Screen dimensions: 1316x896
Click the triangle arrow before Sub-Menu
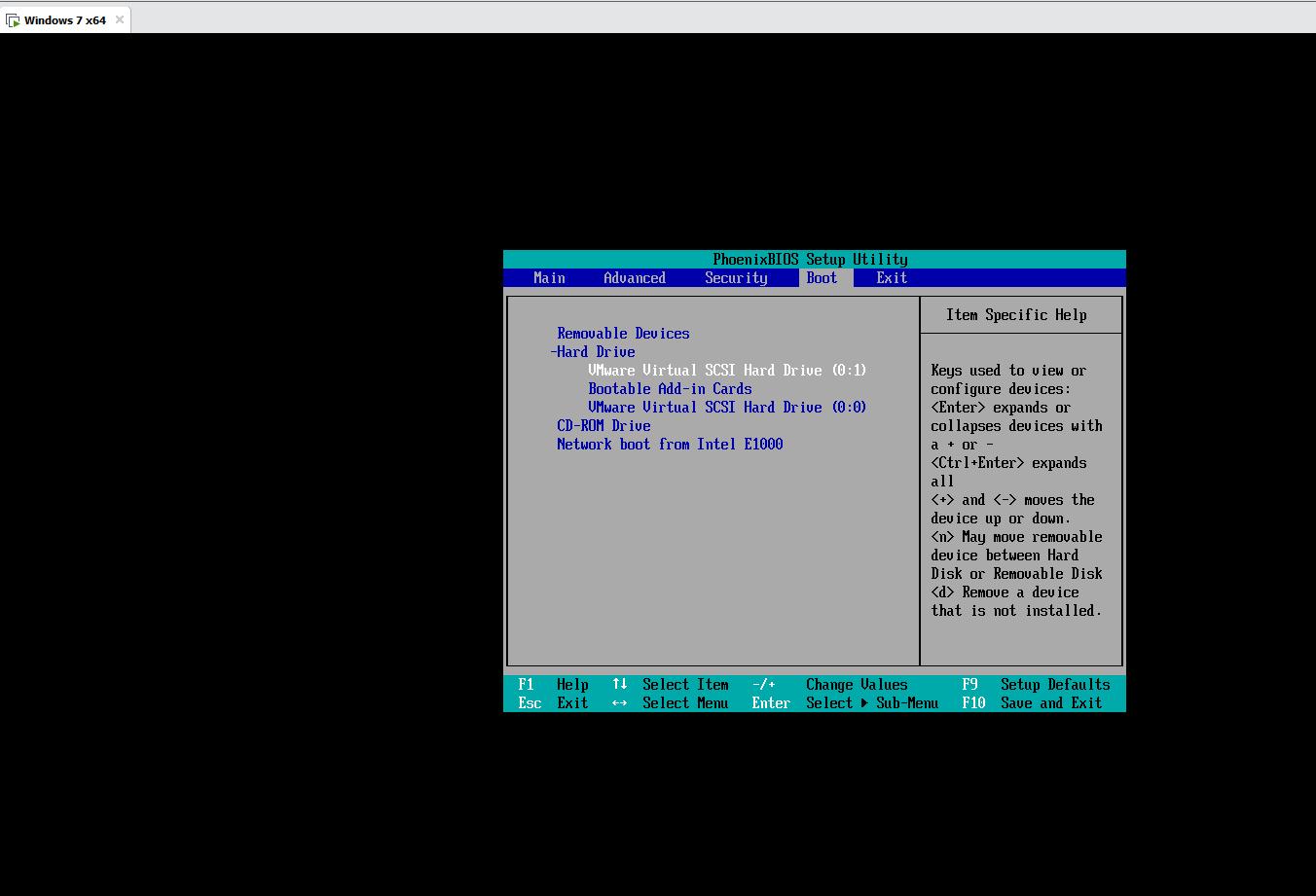pos(863,702)
